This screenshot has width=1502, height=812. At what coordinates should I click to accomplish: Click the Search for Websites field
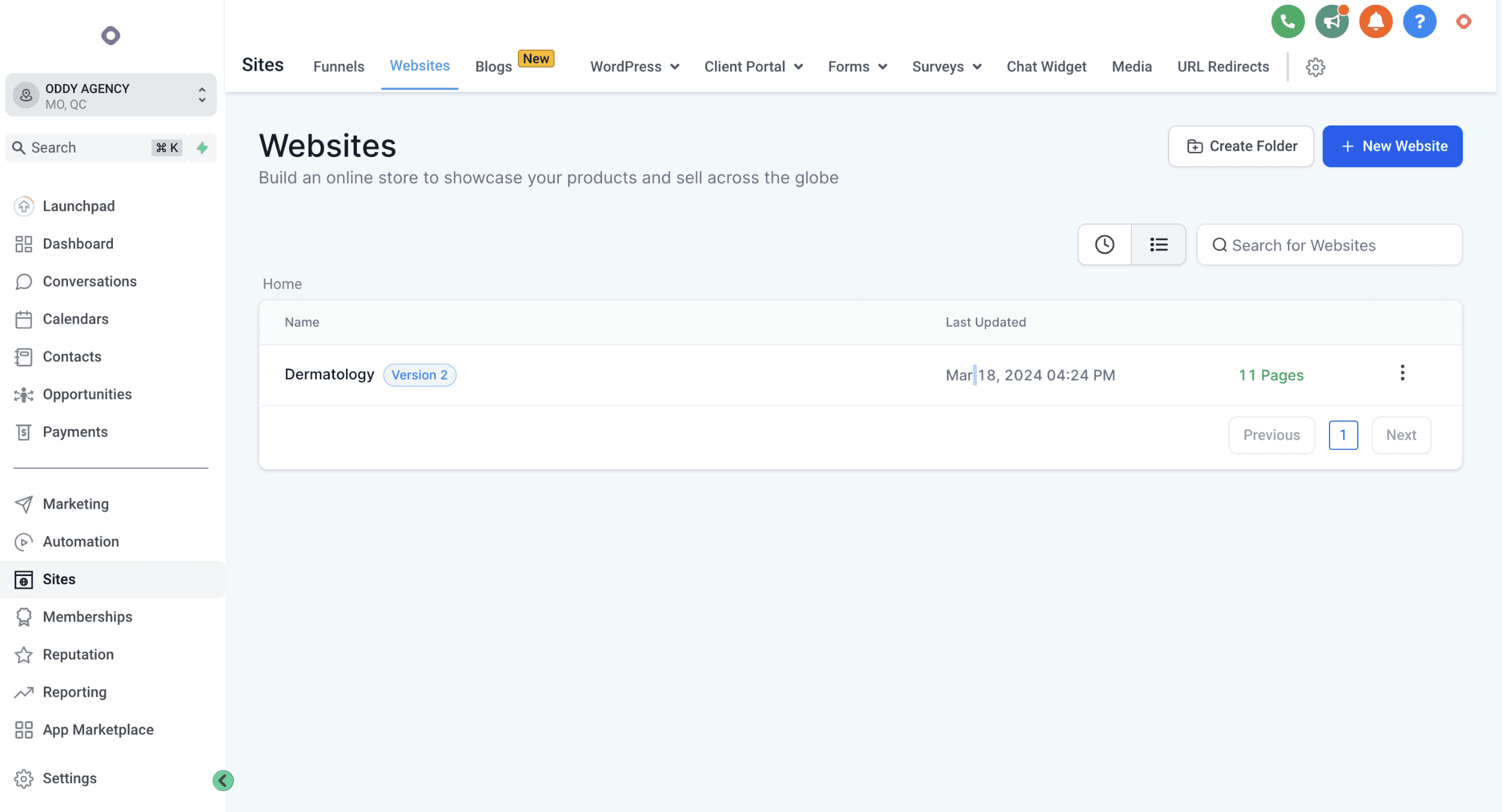(1329, 245)
